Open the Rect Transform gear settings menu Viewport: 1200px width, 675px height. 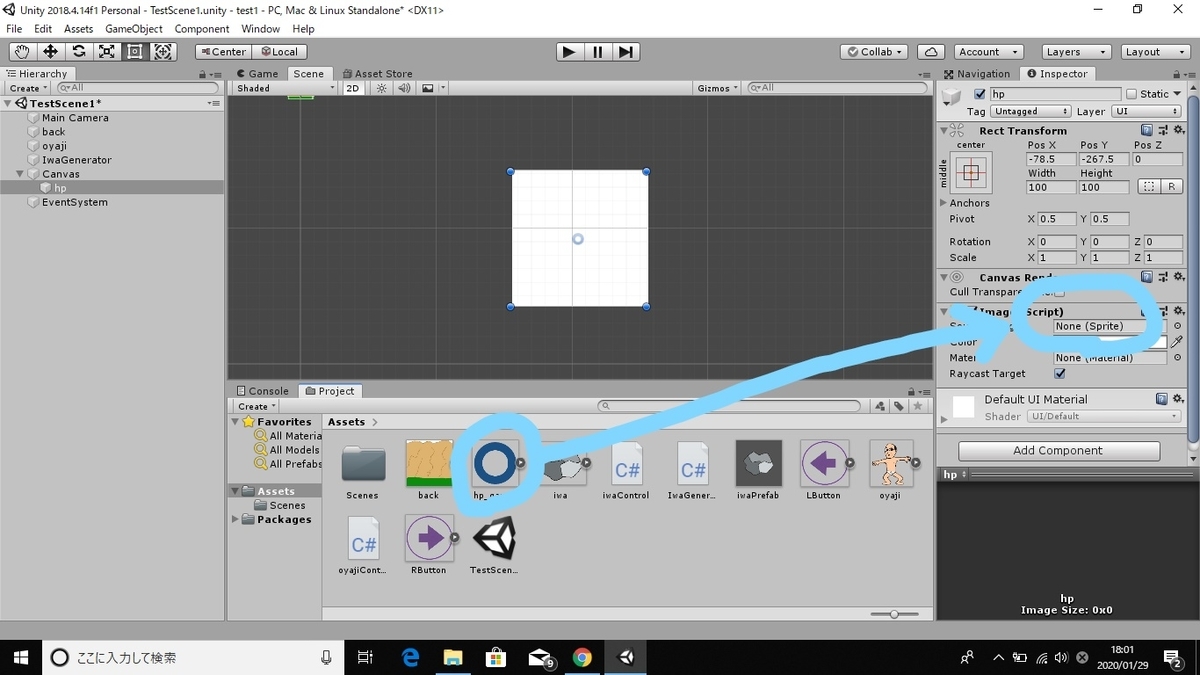point(1179,130)
